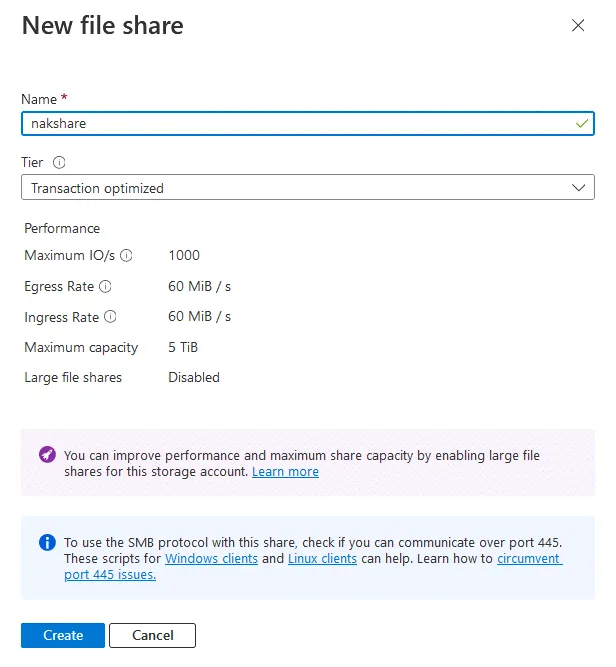Open the Windows clients script link
Viewport: 616px width, 667px height.
tap(211, 559)
